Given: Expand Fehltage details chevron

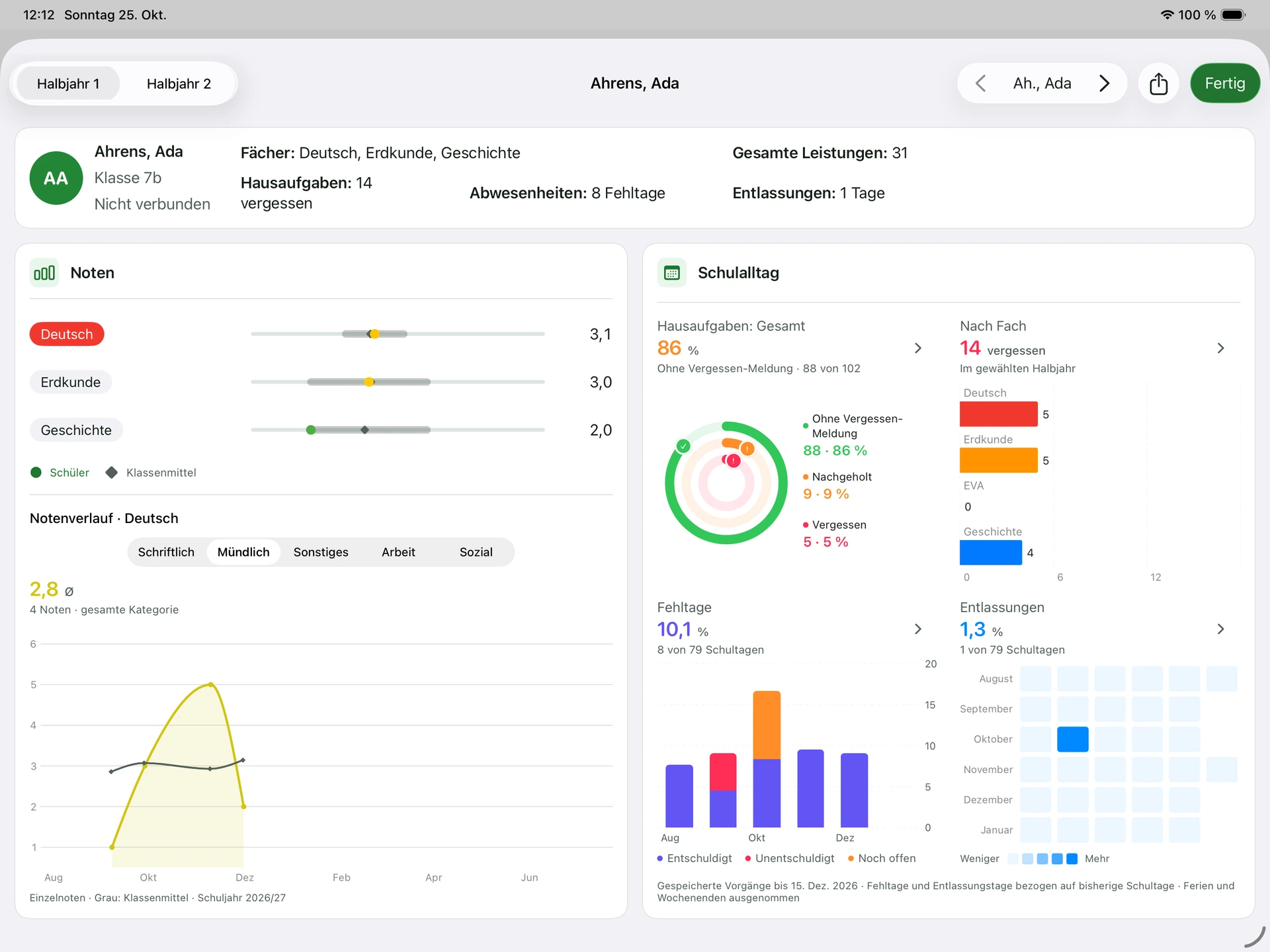Looking at the screenshot, I should pyautogui.click(x=917, y=629).
